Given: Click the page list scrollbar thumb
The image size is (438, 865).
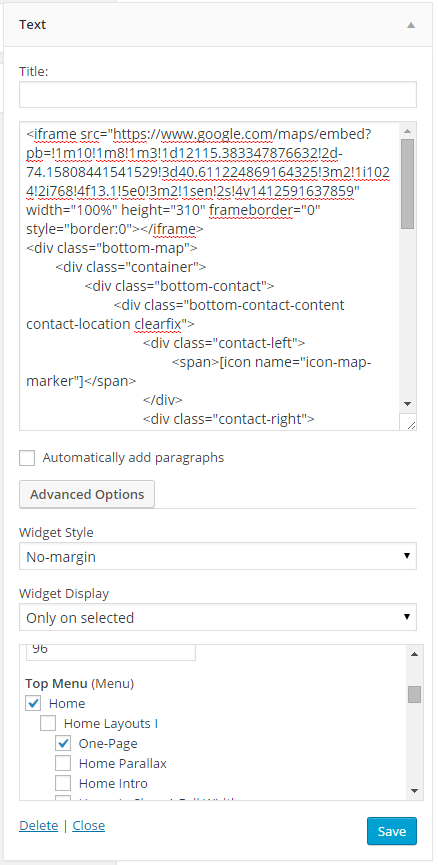Looking at the screenshot, I should coord(414,694).
